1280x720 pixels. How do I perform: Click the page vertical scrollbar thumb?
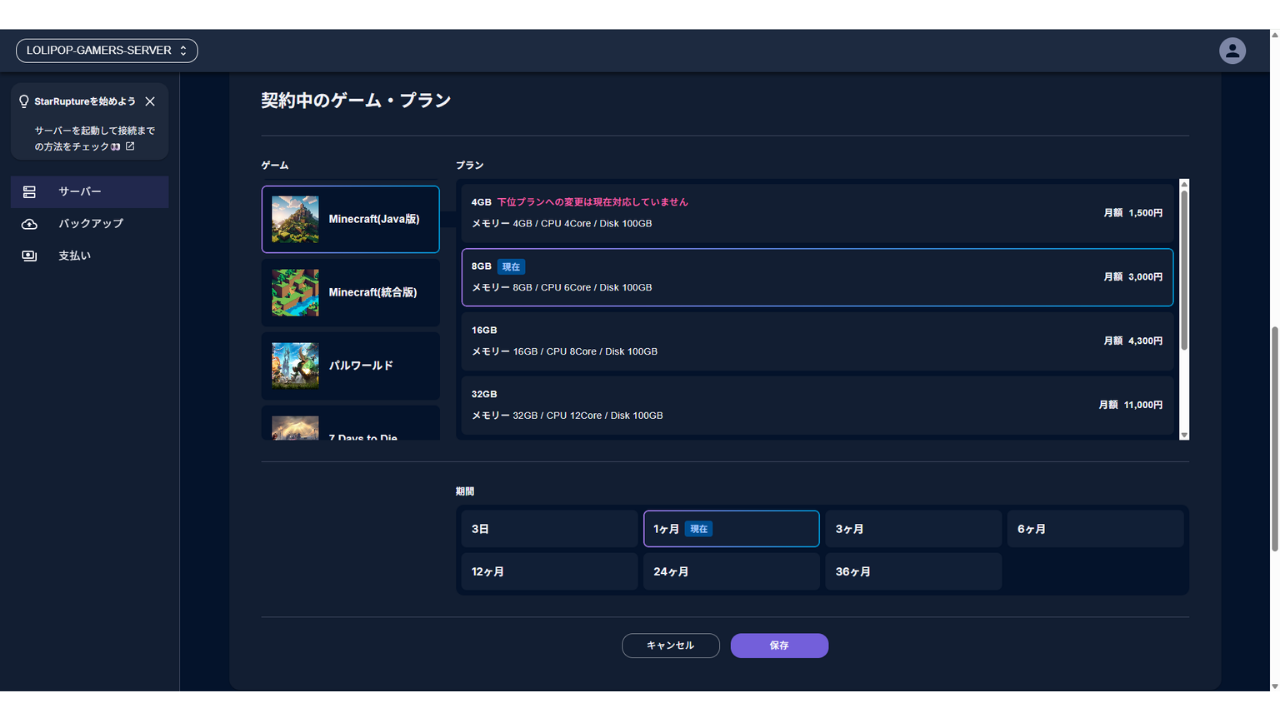pos(1274,438)
